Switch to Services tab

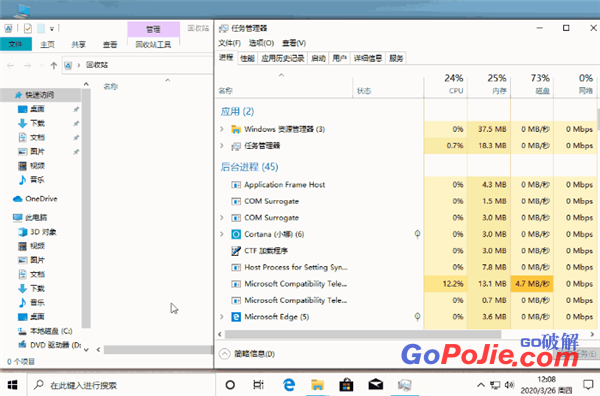(x=396, y=58)
